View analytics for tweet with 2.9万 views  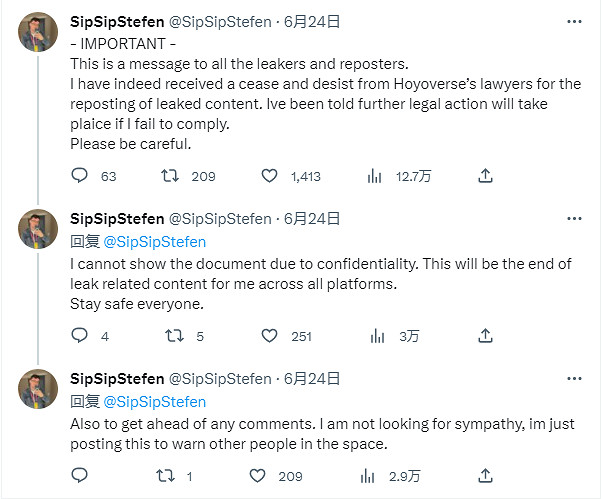click(x=376, y=476)
